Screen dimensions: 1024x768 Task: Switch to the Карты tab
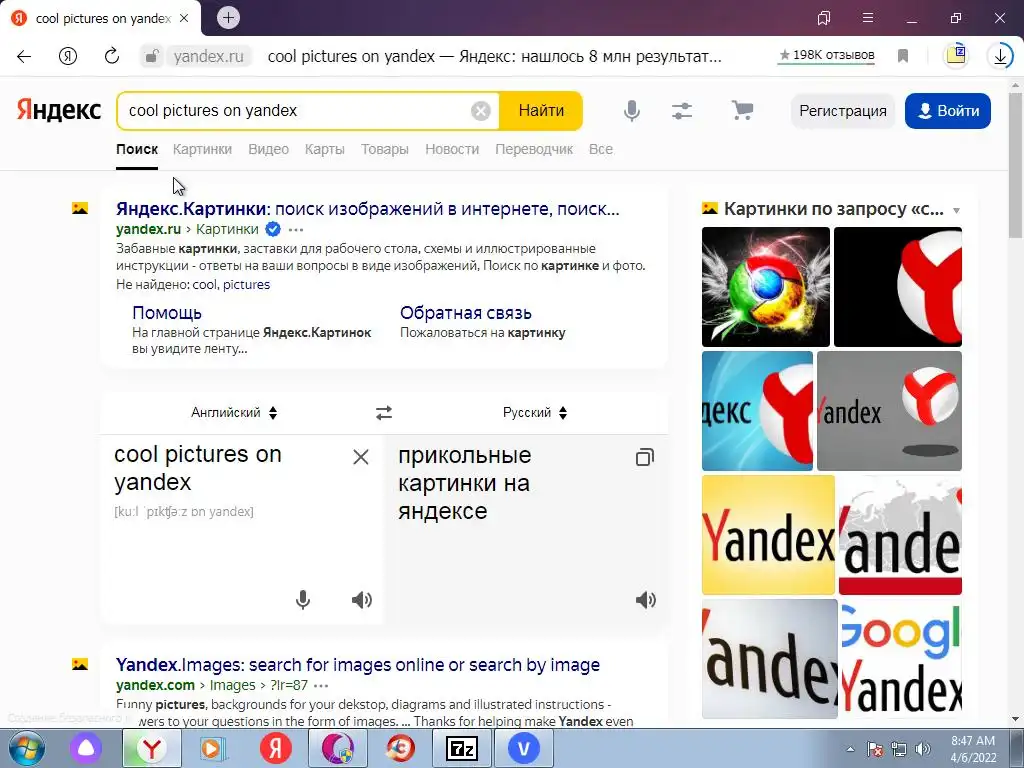(x=325, y=149)
